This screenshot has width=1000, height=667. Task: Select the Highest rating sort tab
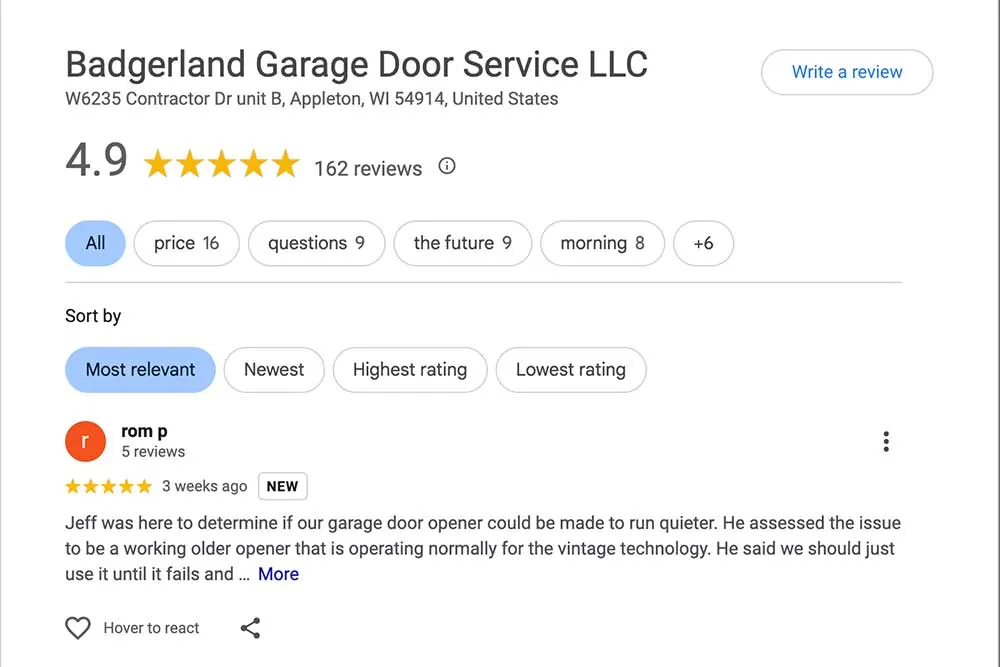(x=410, y=369)
